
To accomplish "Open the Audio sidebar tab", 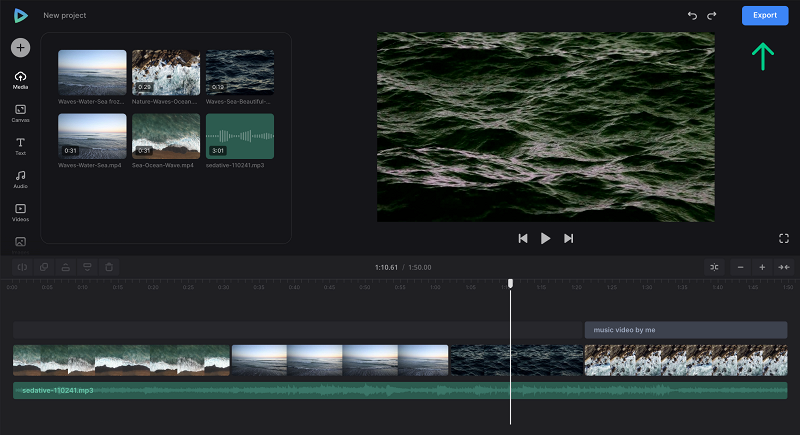I will (20, 180).
